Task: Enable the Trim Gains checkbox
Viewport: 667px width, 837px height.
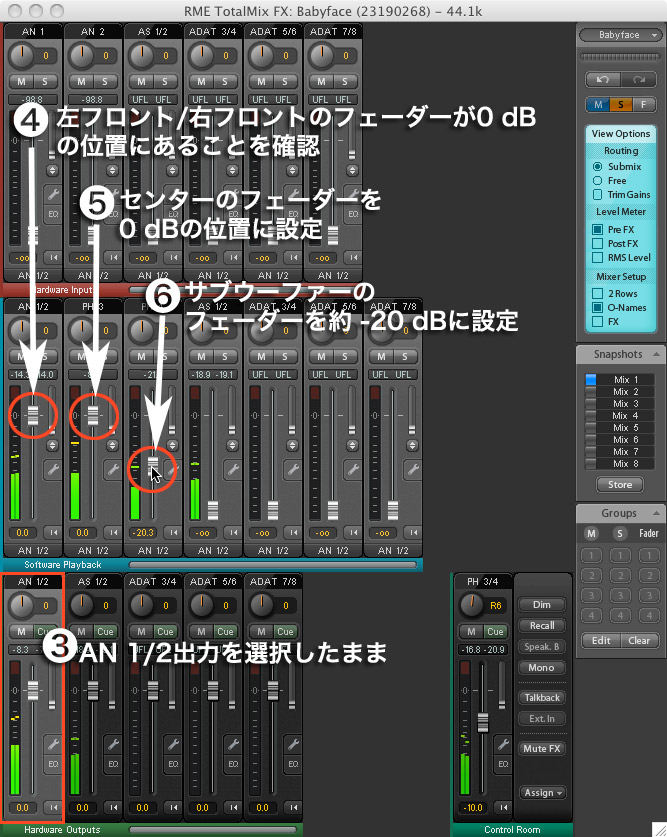Action: (x=597, y=194)
